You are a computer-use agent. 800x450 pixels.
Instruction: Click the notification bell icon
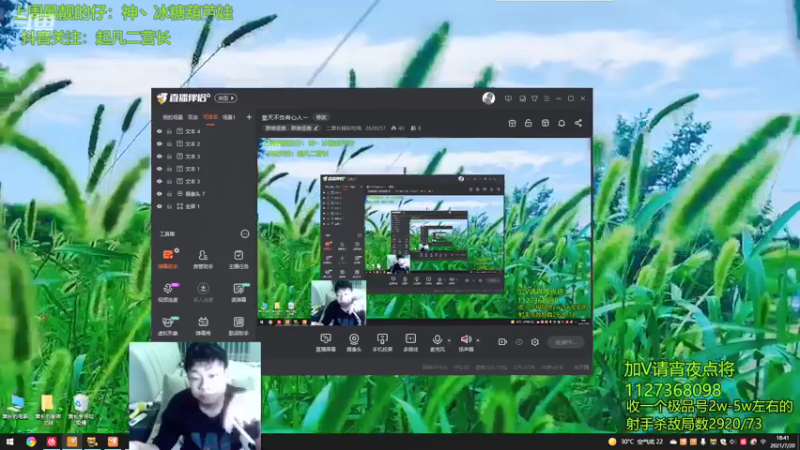click(561, 123)
